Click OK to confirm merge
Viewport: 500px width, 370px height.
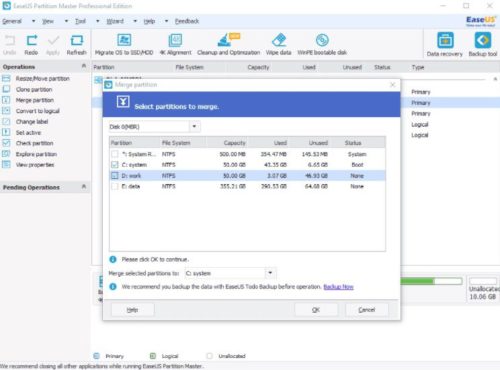point(316,310)
